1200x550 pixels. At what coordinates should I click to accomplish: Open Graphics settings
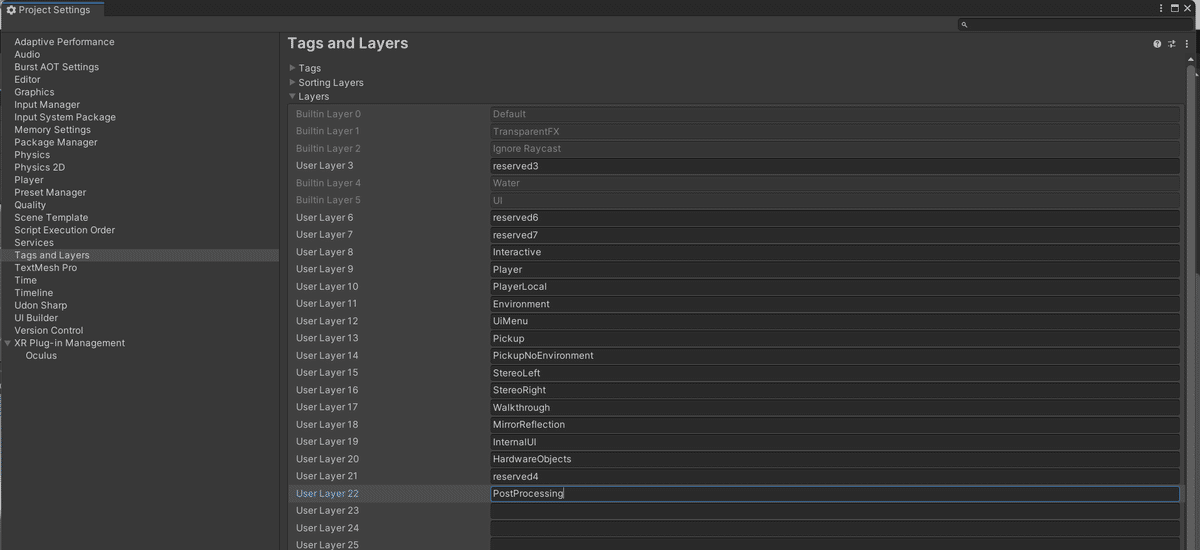(34, 92)
